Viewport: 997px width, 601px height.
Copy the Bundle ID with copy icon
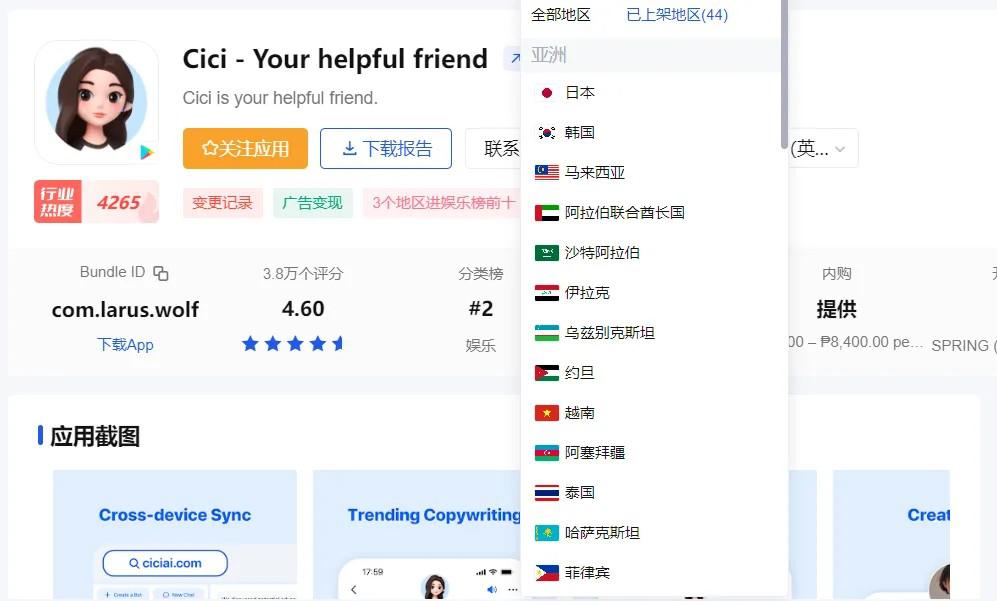[x=161, y=273]
